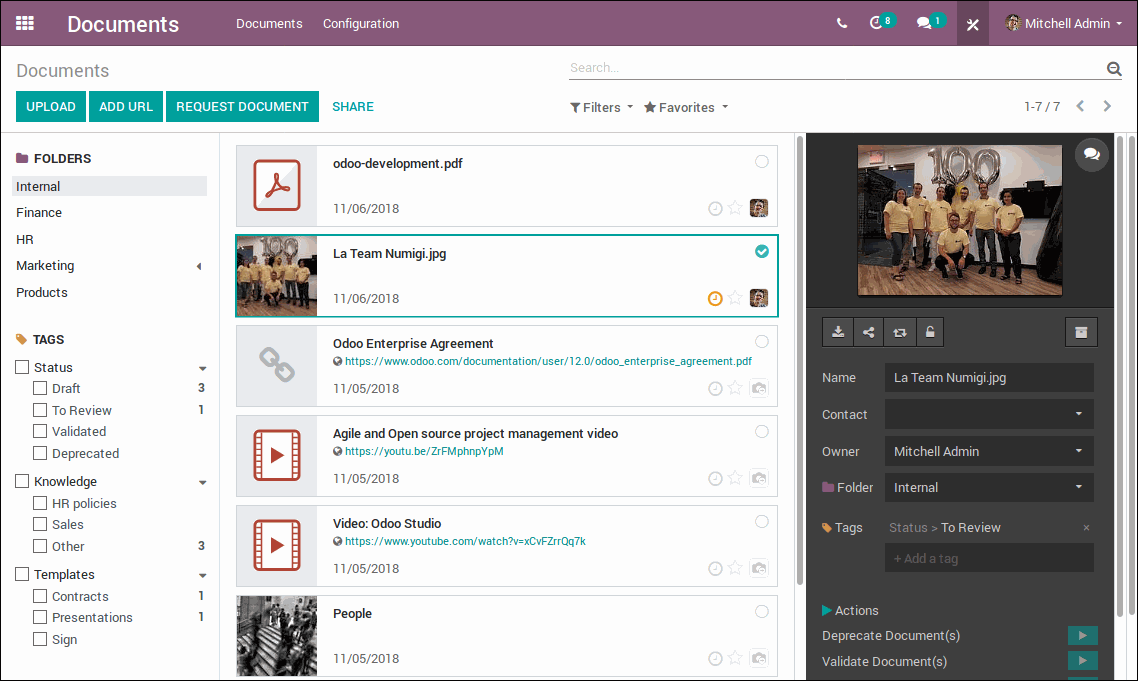Open the Favorites dropdown
The image size is (1138, 681).
click(686, 107)
